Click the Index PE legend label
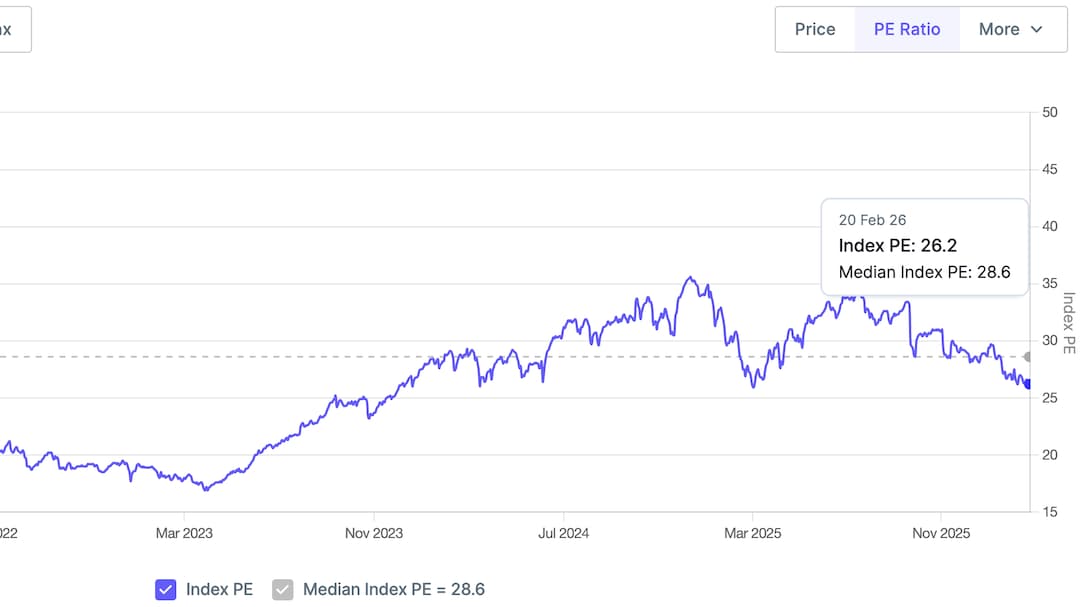Viewport: 1080px width, 607px height. click(219, 589)
